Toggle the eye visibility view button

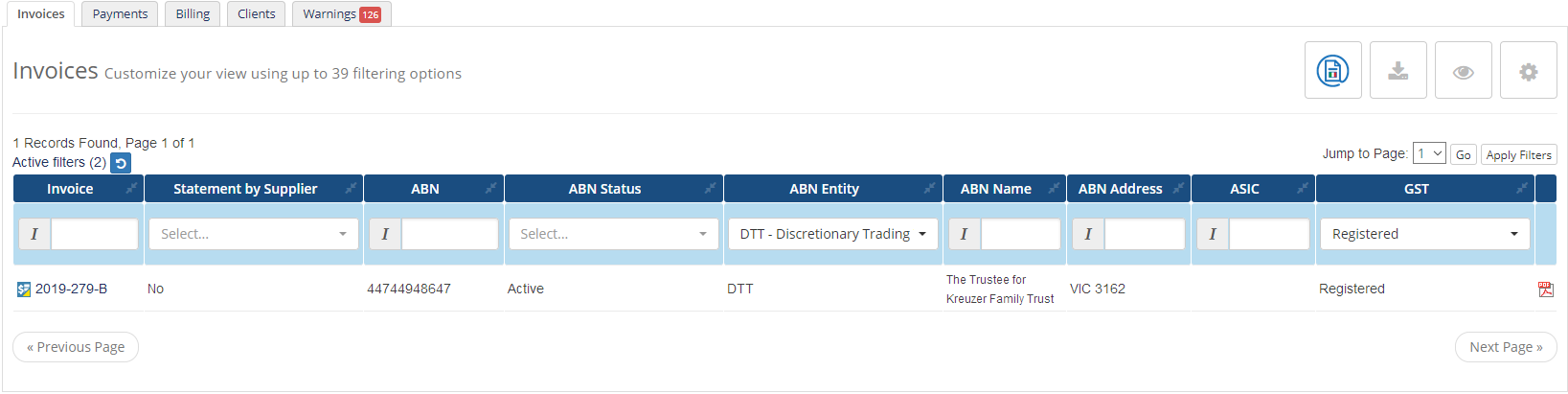click(x=1463, y=70)
